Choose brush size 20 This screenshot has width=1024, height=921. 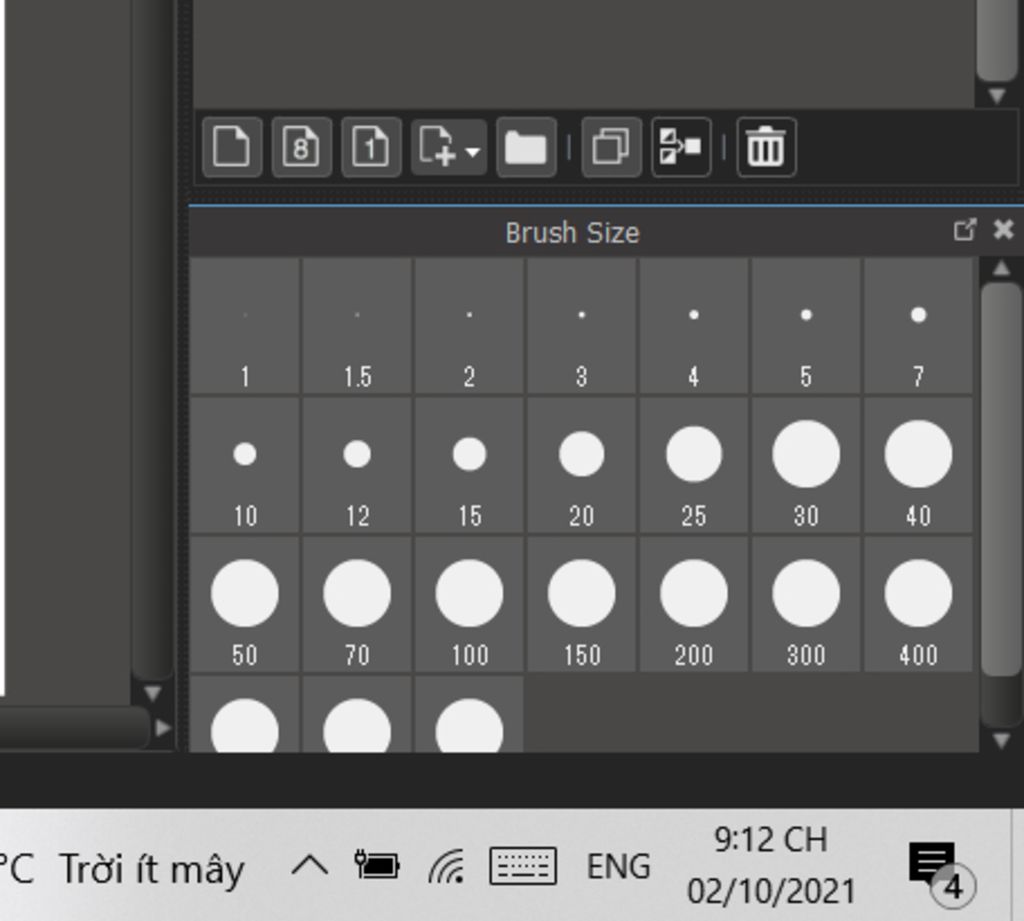coord(582,465)
